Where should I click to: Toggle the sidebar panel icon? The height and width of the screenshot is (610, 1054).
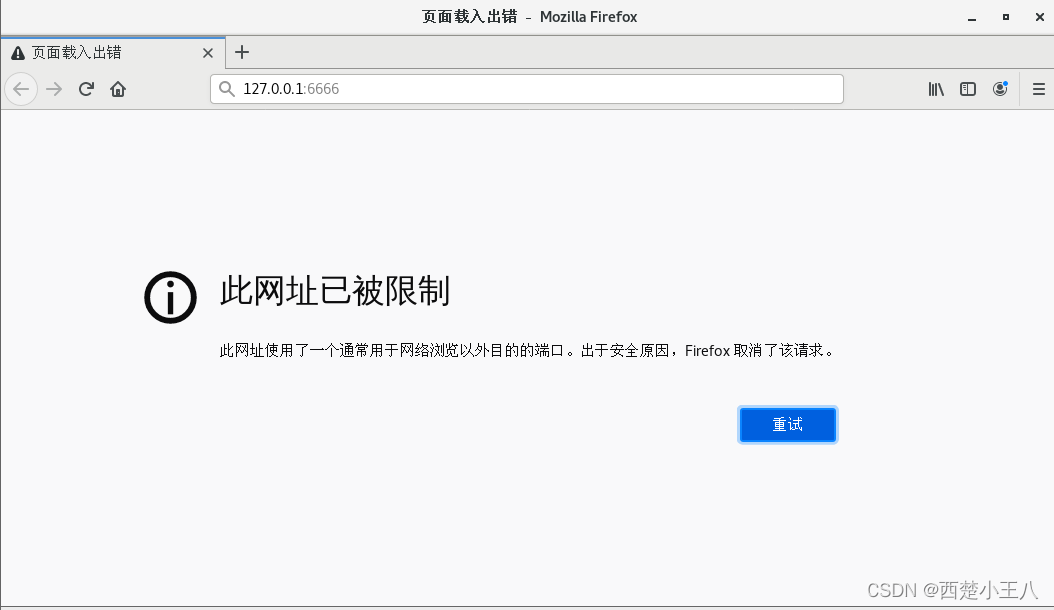(968, 89)
